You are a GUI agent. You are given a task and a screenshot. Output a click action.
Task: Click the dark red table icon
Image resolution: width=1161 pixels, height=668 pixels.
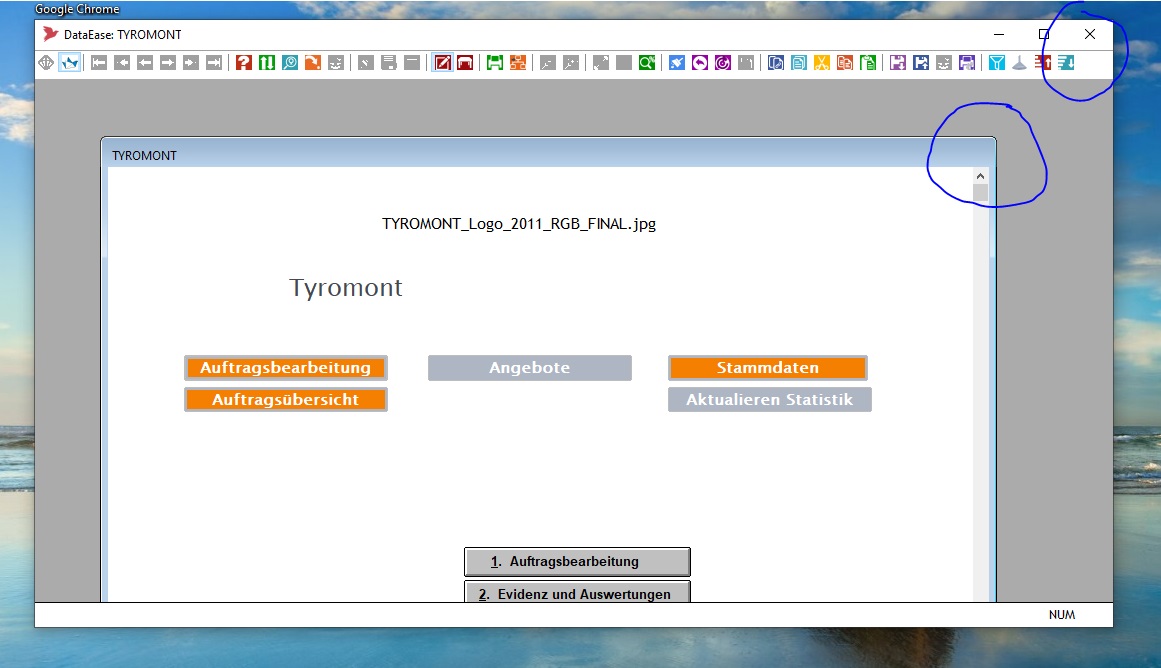pos(465,63)
